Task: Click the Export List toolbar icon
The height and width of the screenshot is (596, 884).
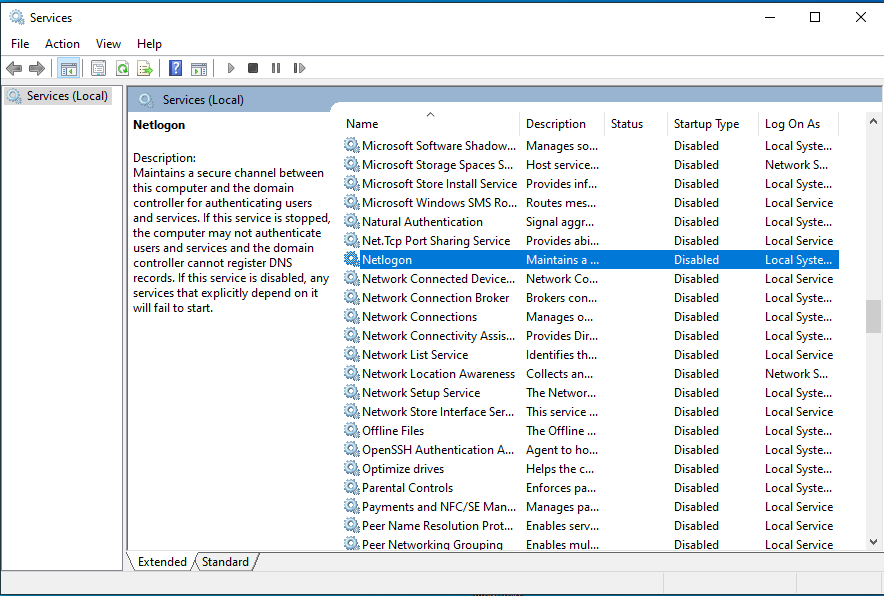Action: tap(145, 68)
